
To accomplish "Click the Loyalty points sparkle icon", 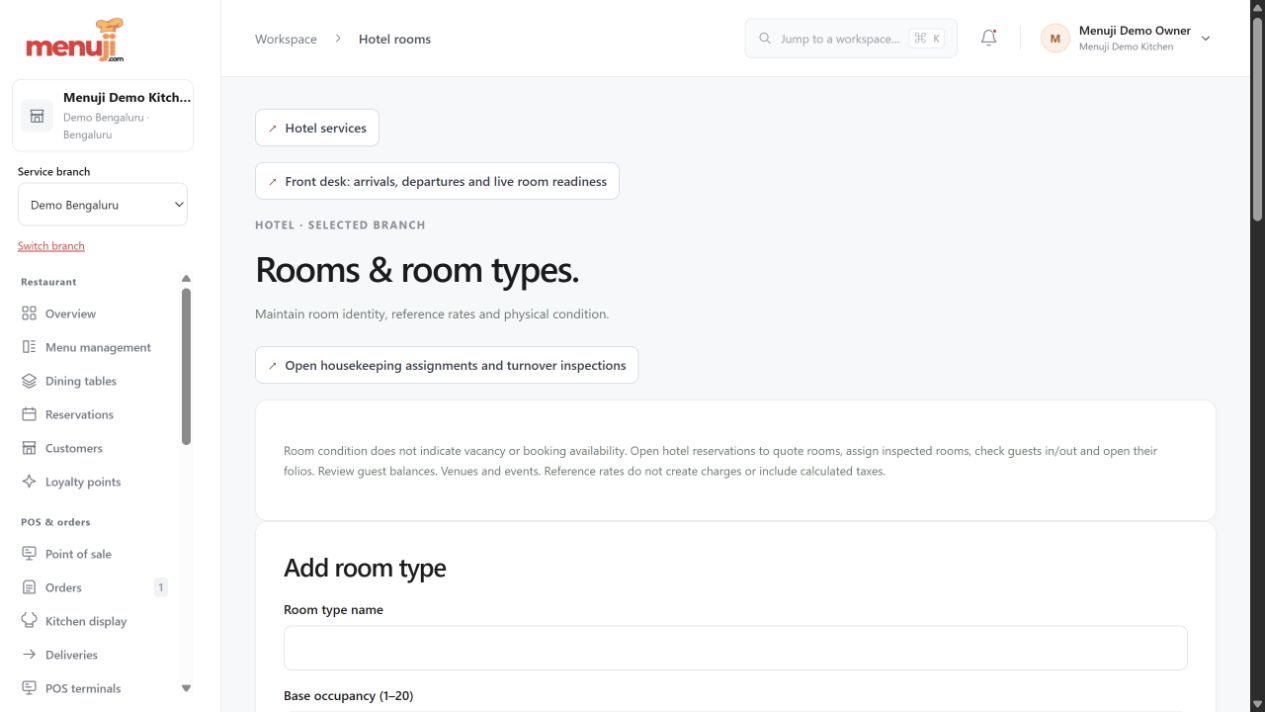I will click(x=29, y=482).
